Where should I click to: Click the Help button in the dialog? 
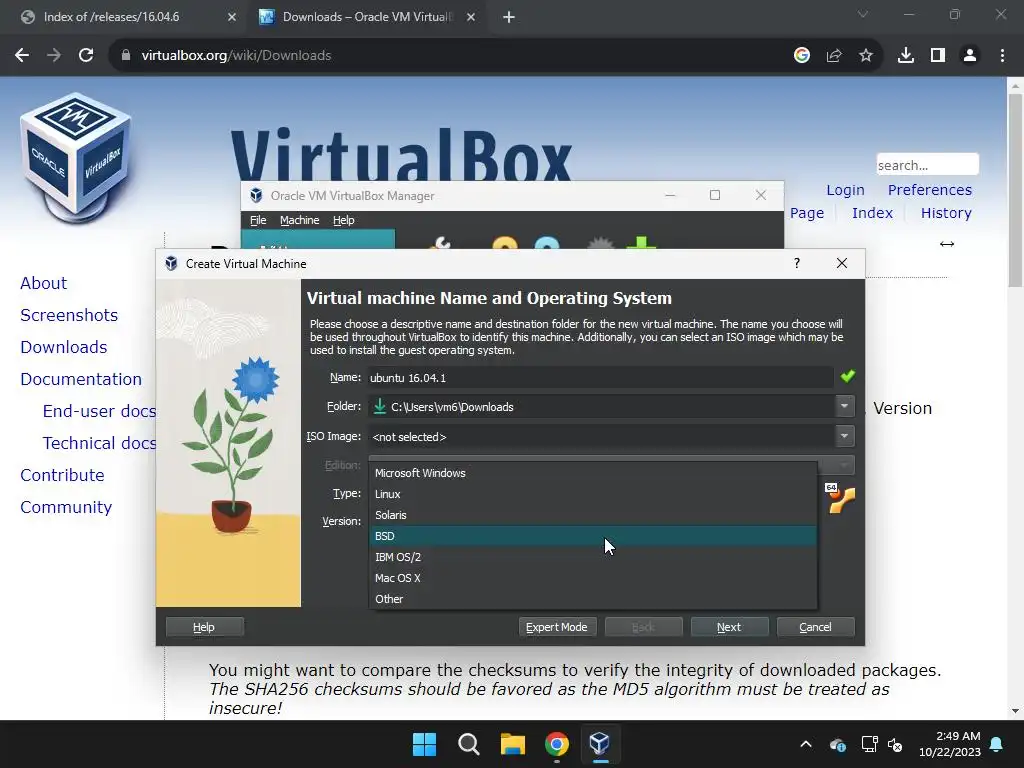point(204,627)
